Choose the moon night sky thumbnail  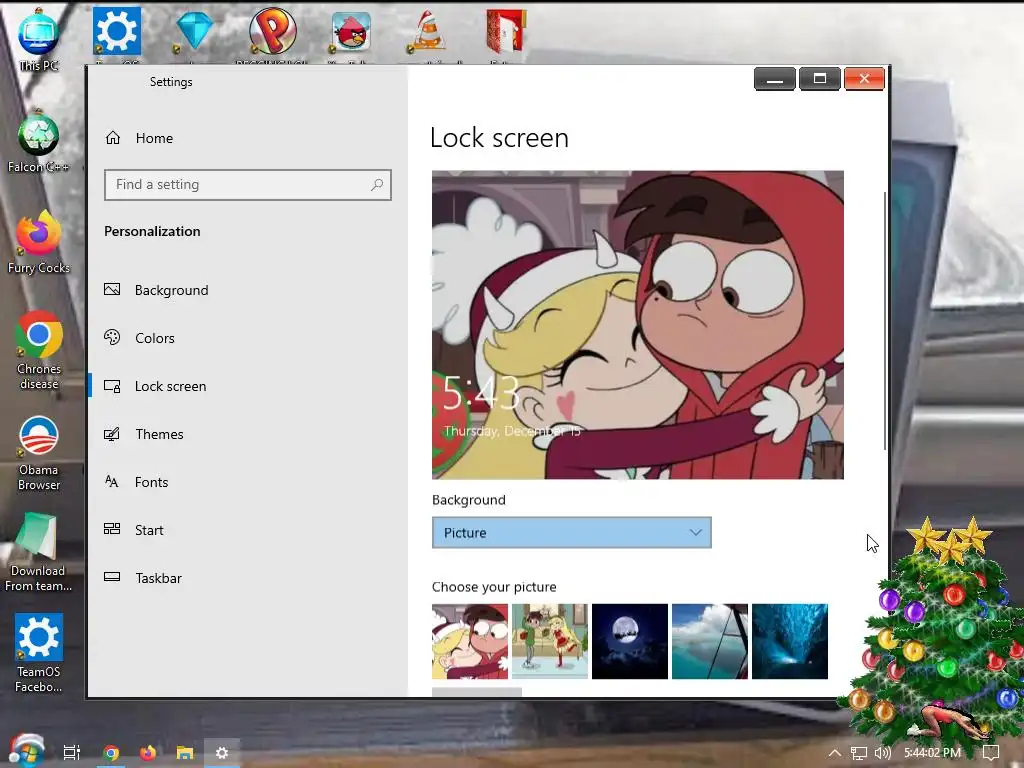click(630, 641)
